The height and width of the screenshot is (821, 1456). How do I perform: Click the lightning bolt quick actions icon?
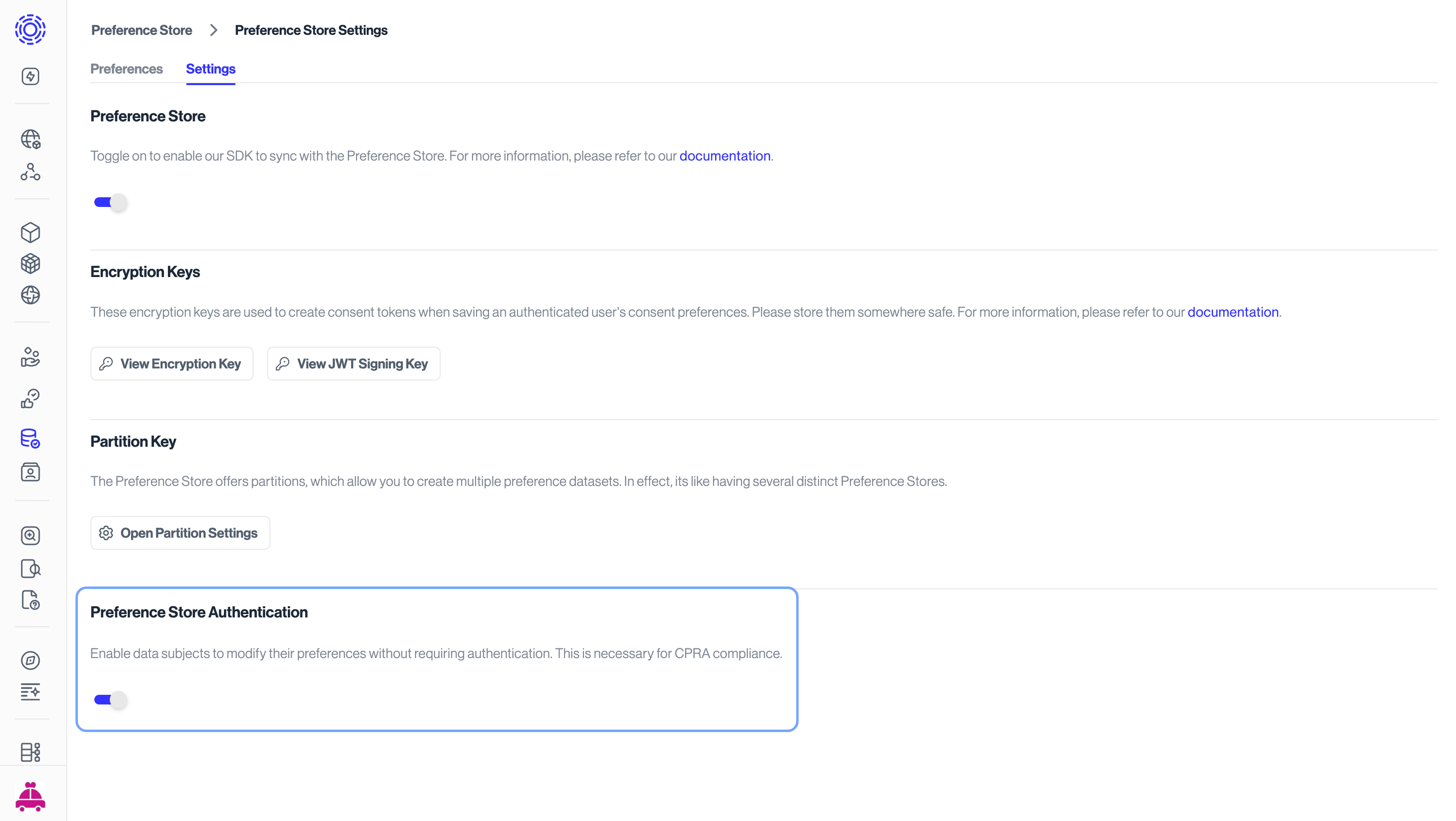pyautogui.click(x=30, y=76)
